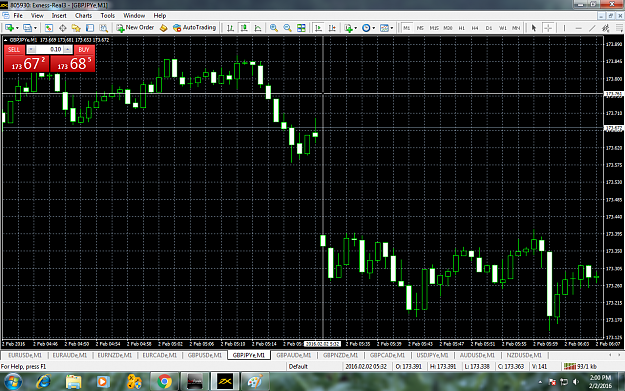Open the Windows Start menu
The height and width of the screenshot is (391, 625).
point(12,382)
